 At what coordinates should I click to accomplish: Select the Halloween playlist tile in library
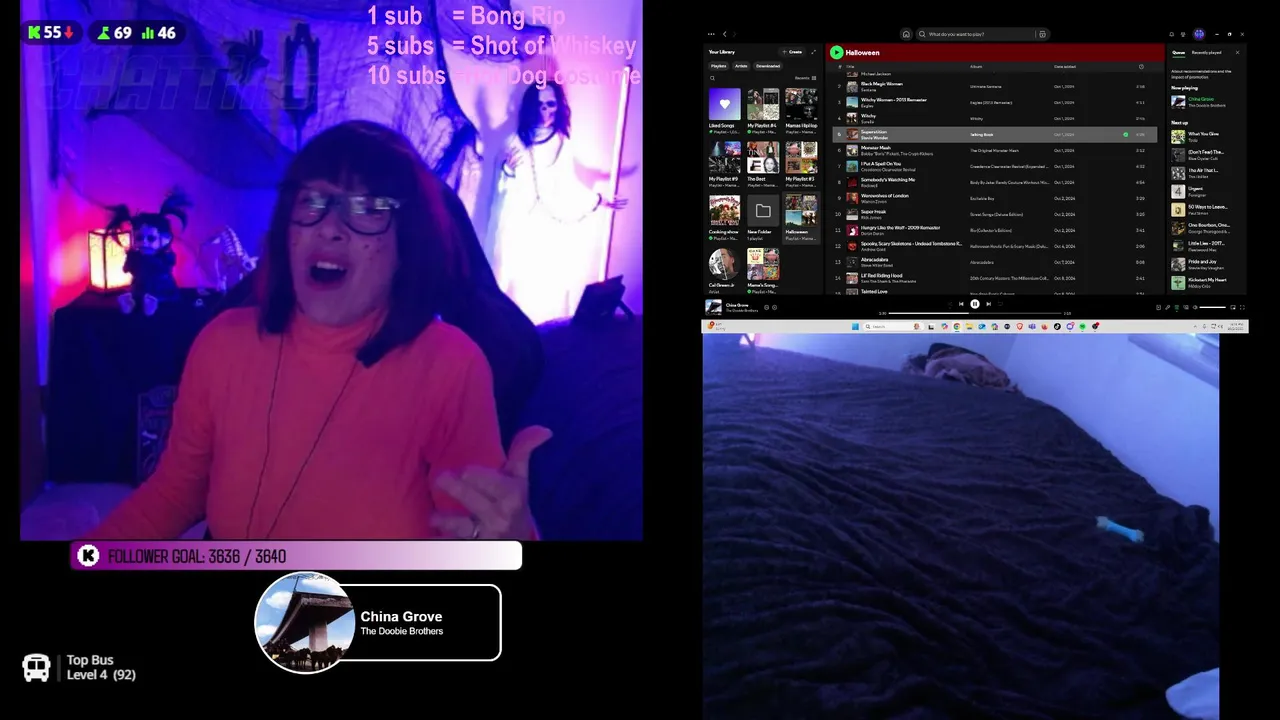(x=800, y=217)
